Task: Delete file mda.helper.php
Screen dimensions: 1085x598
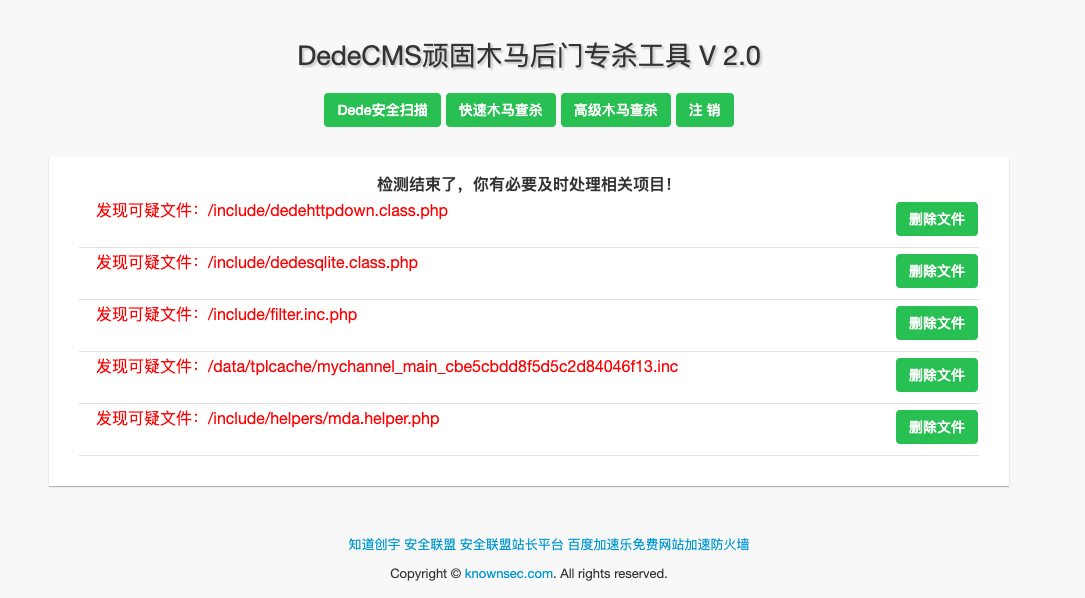Action: 936,427
